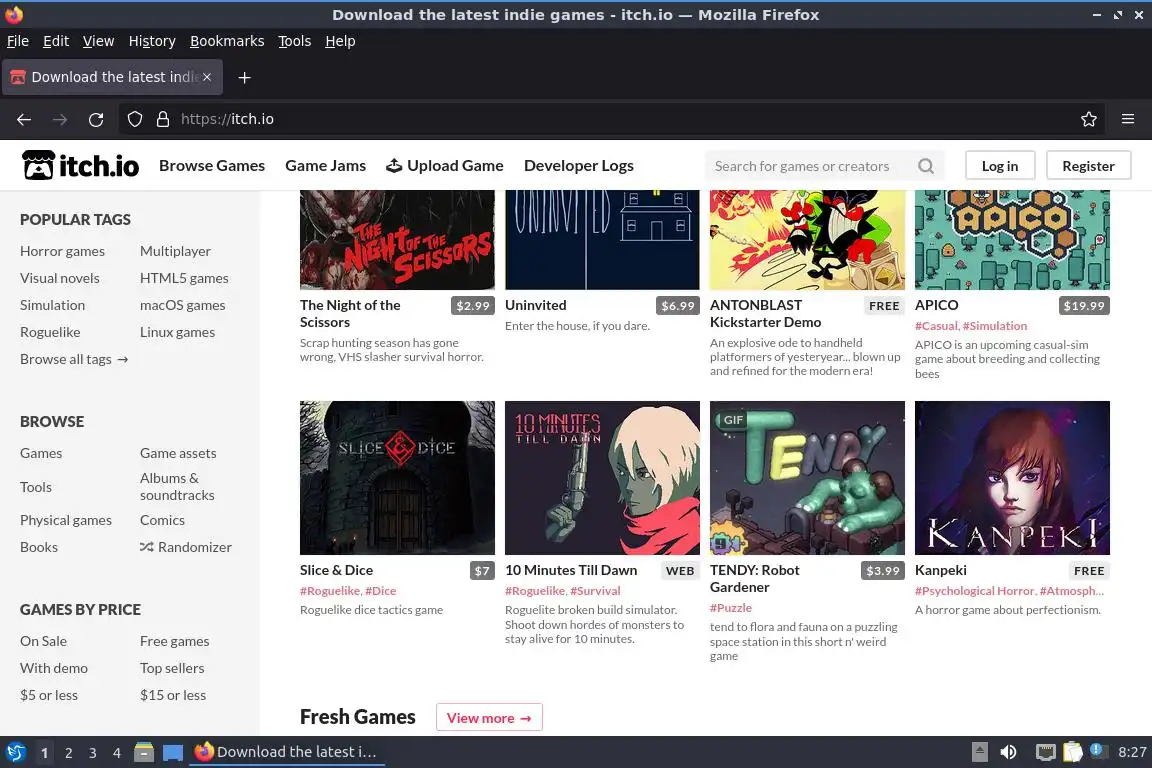This screenshot has width=1152, height=768.
Task: Reload the page with refresh icon
Action: pos(96,119)
